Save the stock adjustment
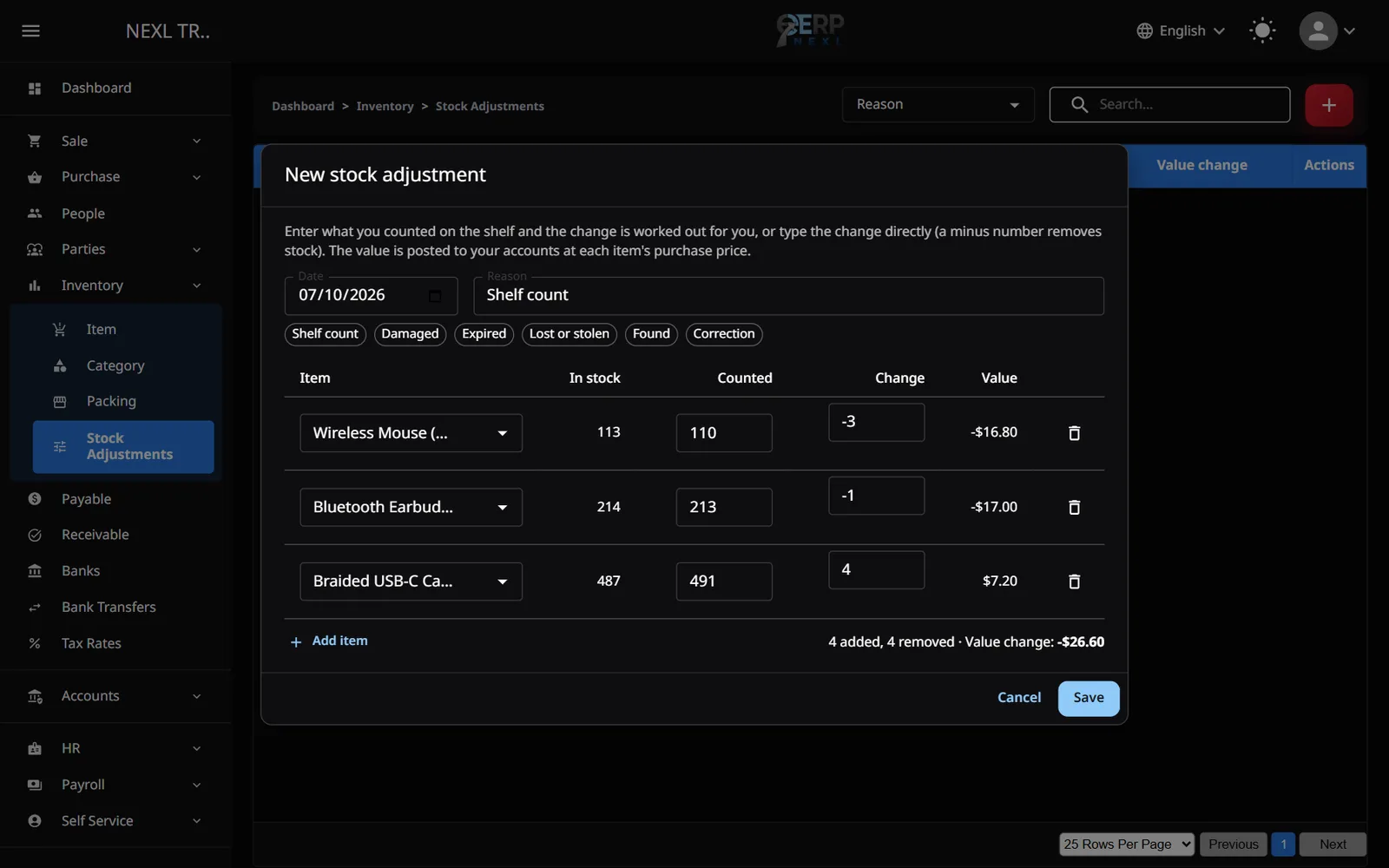 click(1089, 699)
